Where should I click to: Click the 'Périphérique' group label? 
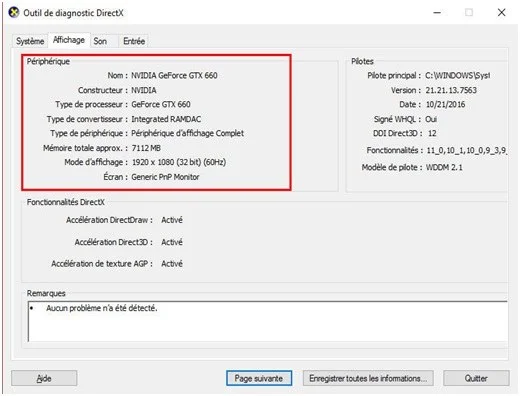(x=48, y=61)
